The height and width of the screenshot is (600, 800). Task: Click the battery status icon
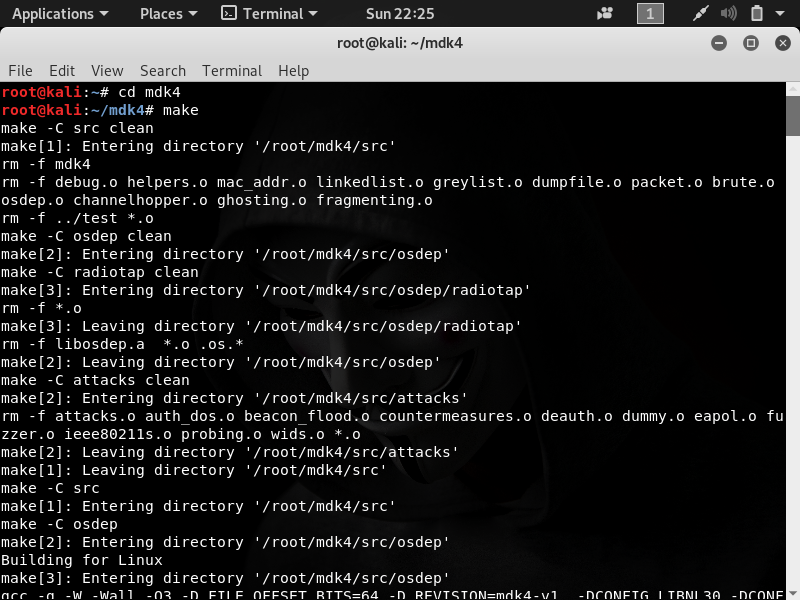click(757, 14)
